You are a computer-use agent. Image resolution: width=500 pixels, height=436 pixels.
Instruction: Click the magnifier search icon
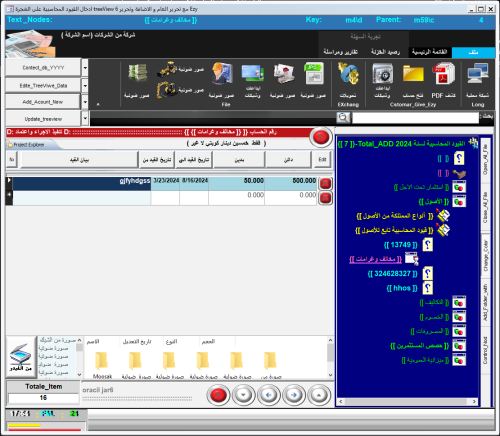[x=343, y=118]
